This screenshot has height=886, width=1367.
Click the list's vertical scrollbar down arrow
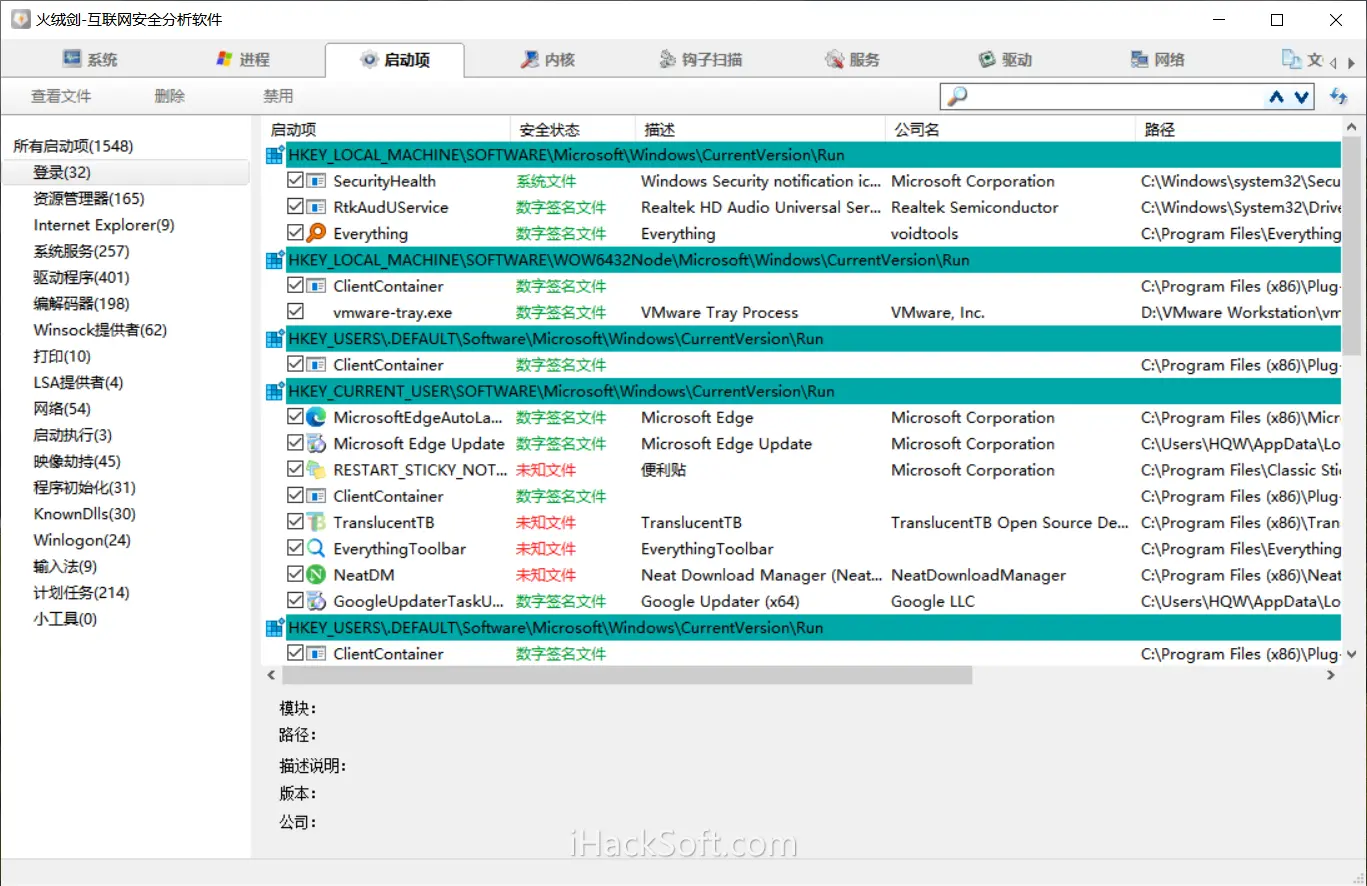[1352, 654]
